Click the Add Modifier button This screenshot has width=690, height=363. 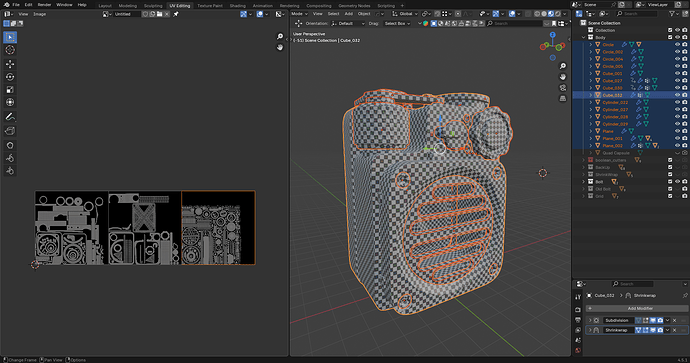[x=637, y=308]
